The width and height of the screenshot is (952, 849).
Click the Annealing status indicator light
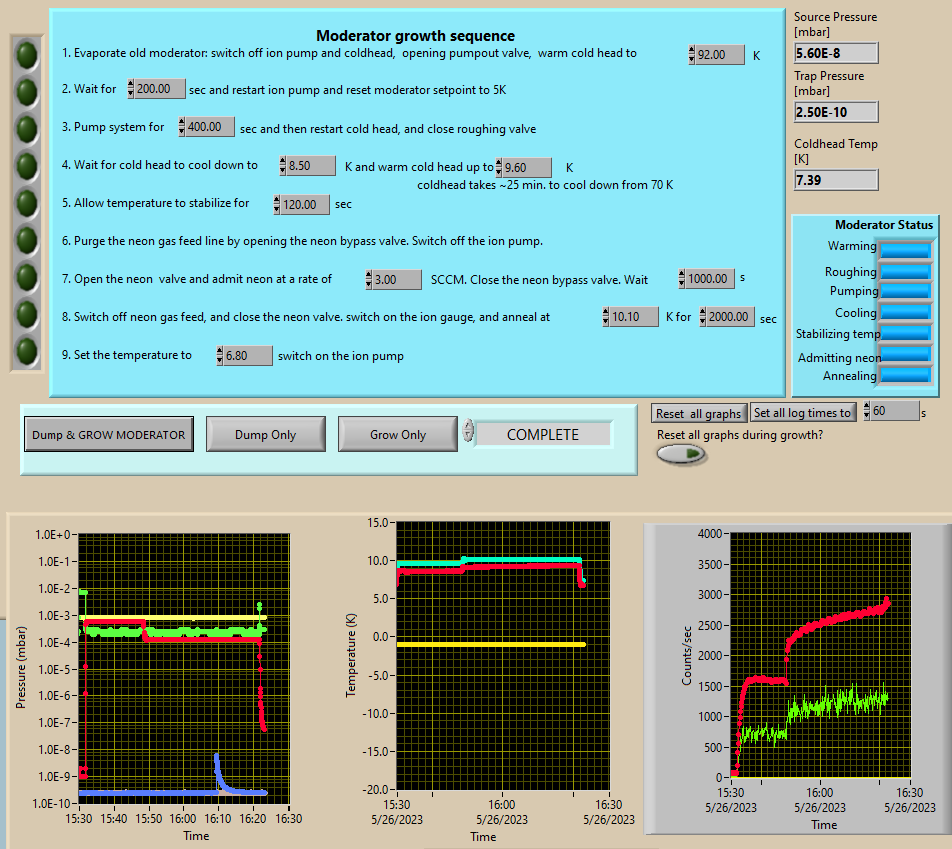pyautogui.click(x=905, y=376)
